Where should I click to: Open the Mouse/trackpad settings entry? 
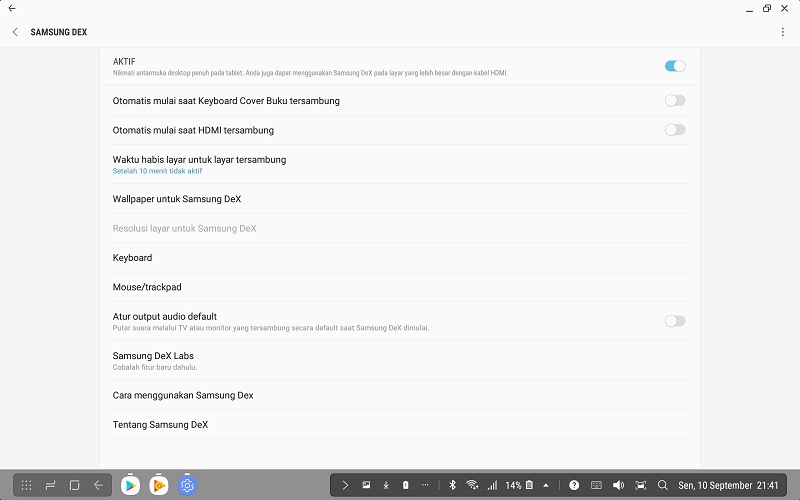pos(147,287)
